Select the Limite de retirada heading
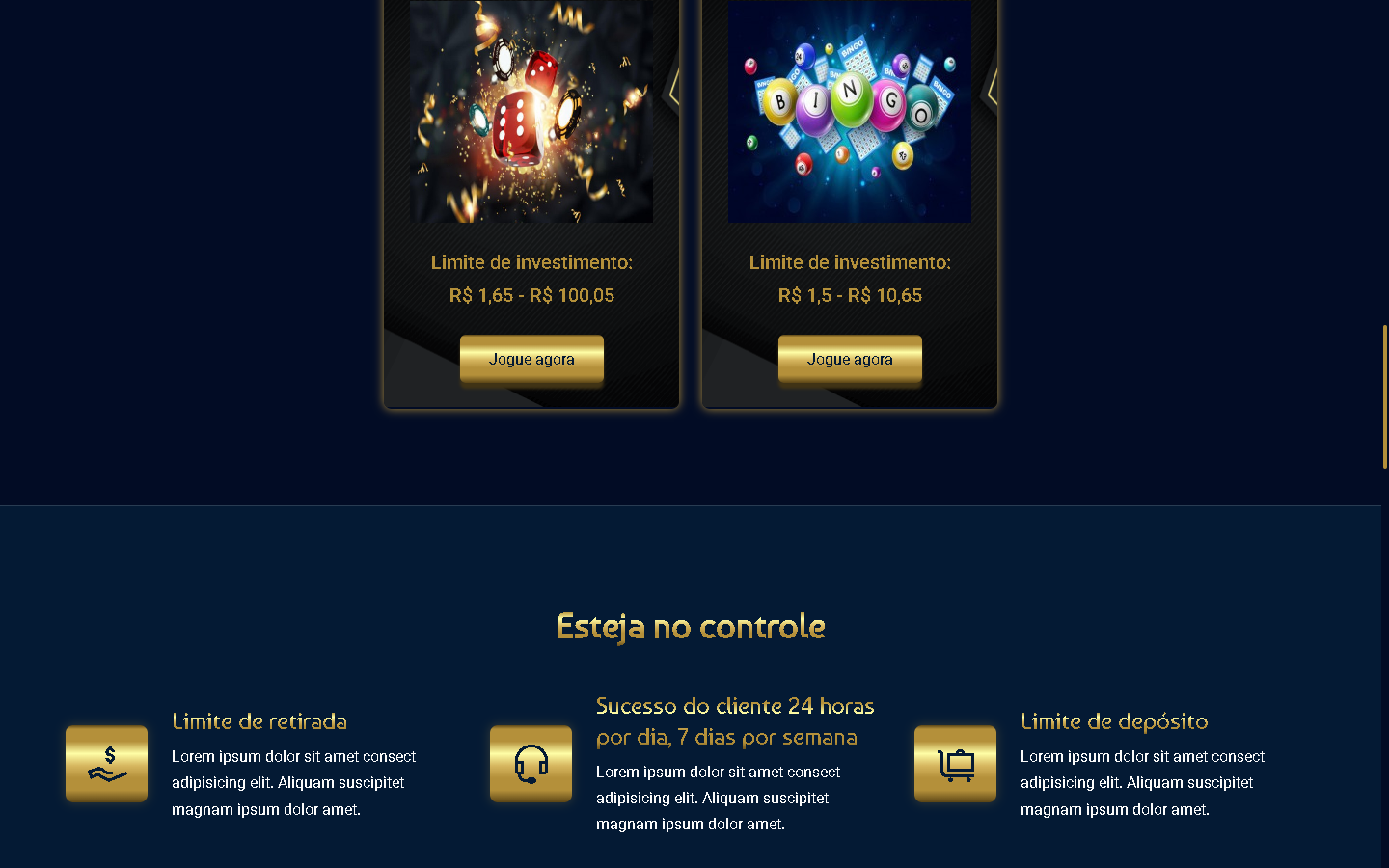The image size is (1389, 868). (259, 721)
